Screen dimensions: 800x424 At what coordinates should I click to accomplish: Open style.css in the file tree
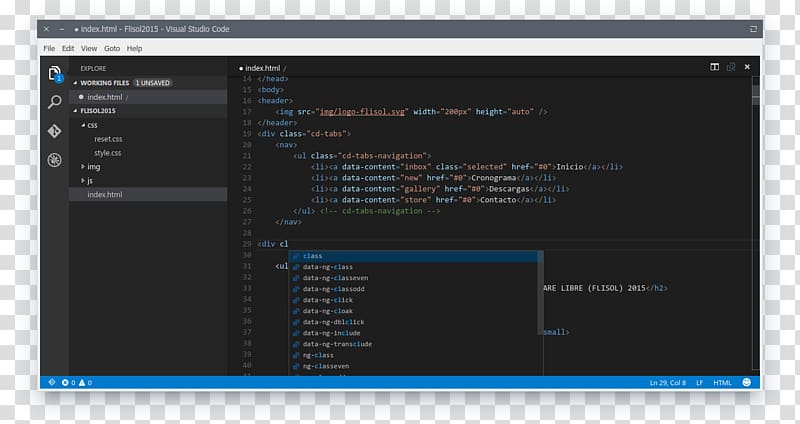tap(108, 153)
